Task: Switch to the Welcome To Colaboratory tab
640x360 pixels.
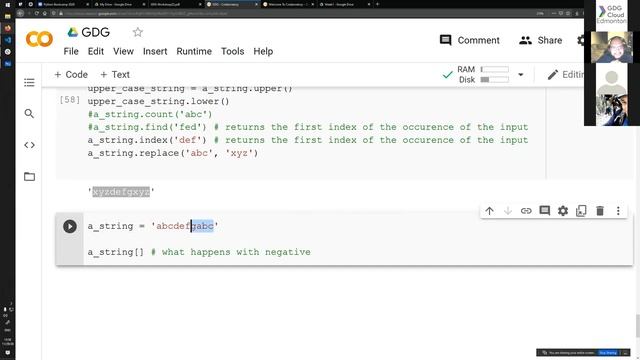Action: click(x=288, y=4)
